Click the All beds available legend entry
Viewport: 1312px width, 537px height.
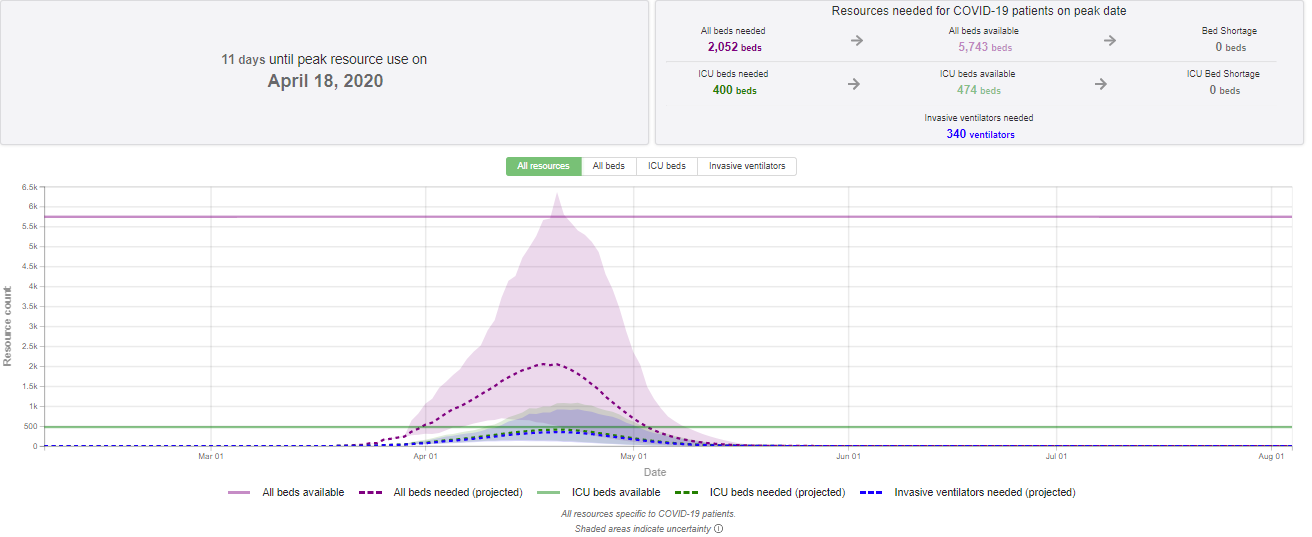point(286,492)
